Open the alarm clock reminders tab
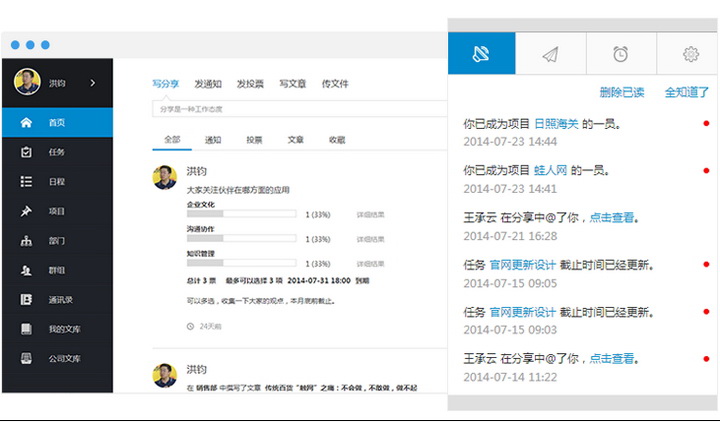Screen dimensions: 720x422 pyautogui.click(x=621, y=53)
